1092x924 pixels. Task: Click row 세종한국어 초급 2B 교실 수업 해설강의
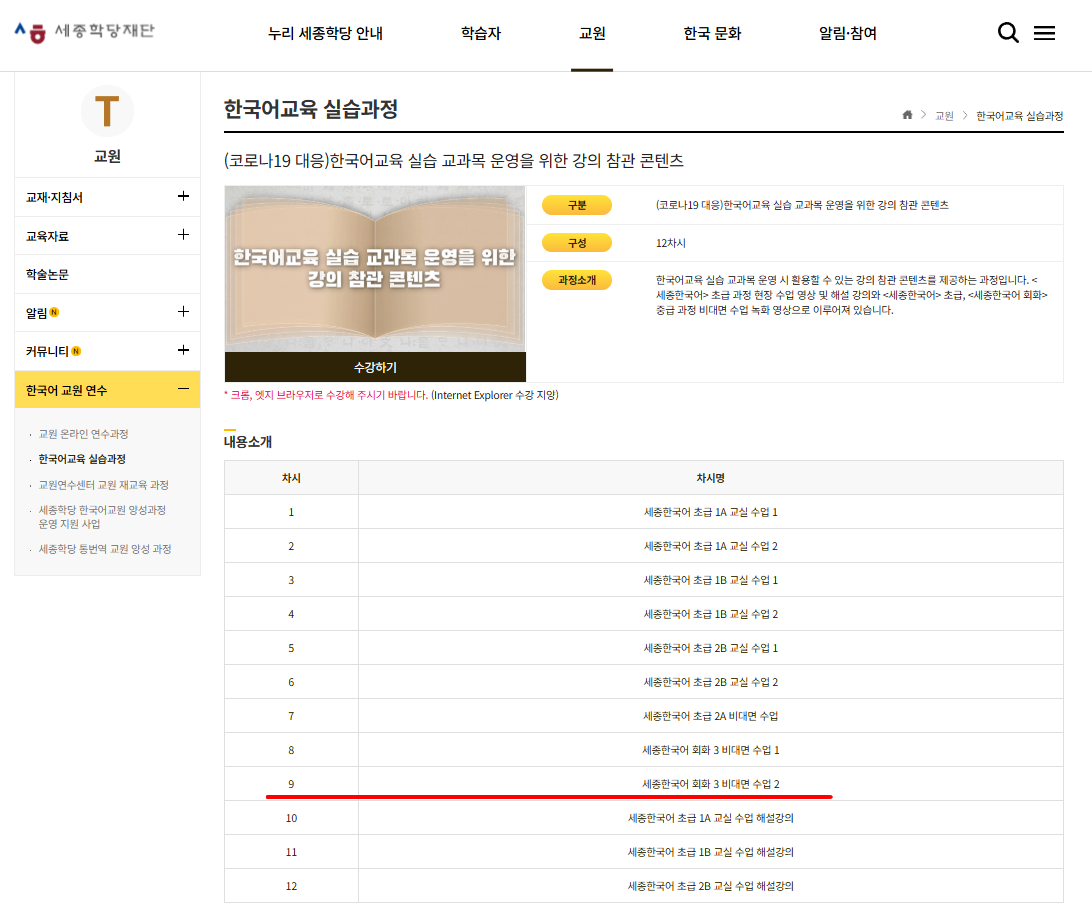tap(644, 886)
